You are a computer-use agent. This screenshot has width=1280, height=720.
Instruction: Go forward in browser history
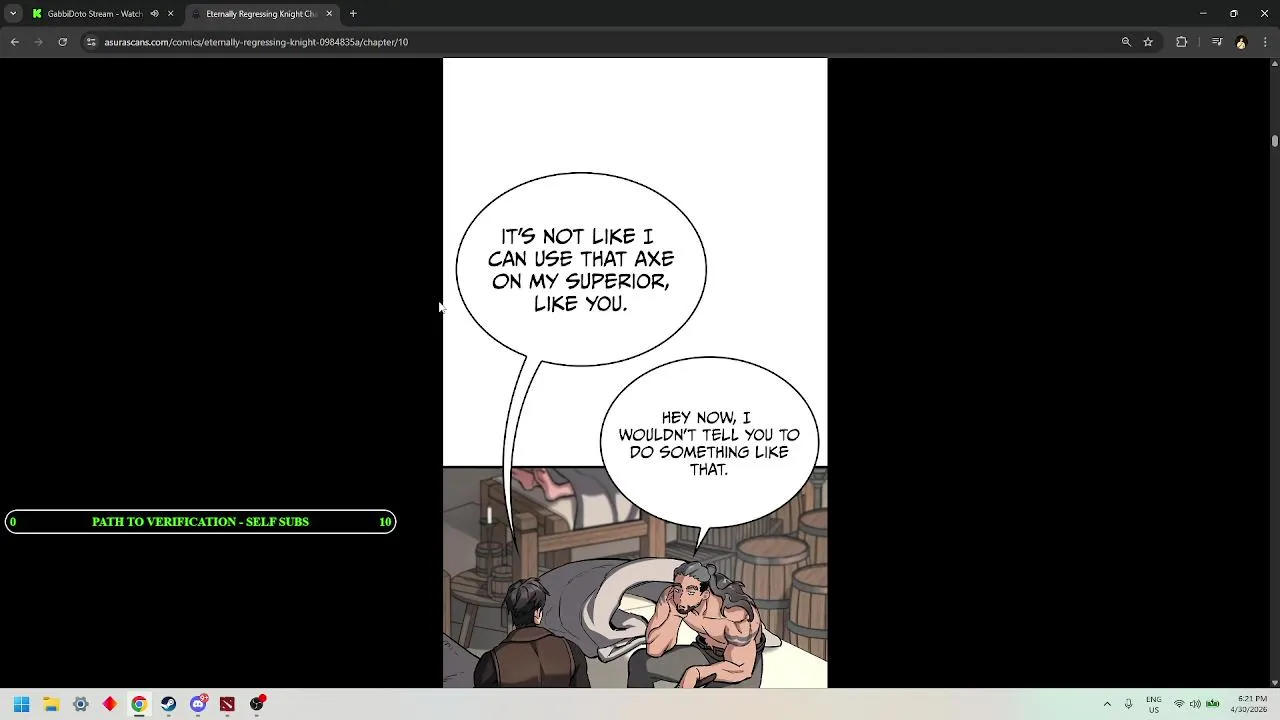pyautogui.click(x=38, y=42)
